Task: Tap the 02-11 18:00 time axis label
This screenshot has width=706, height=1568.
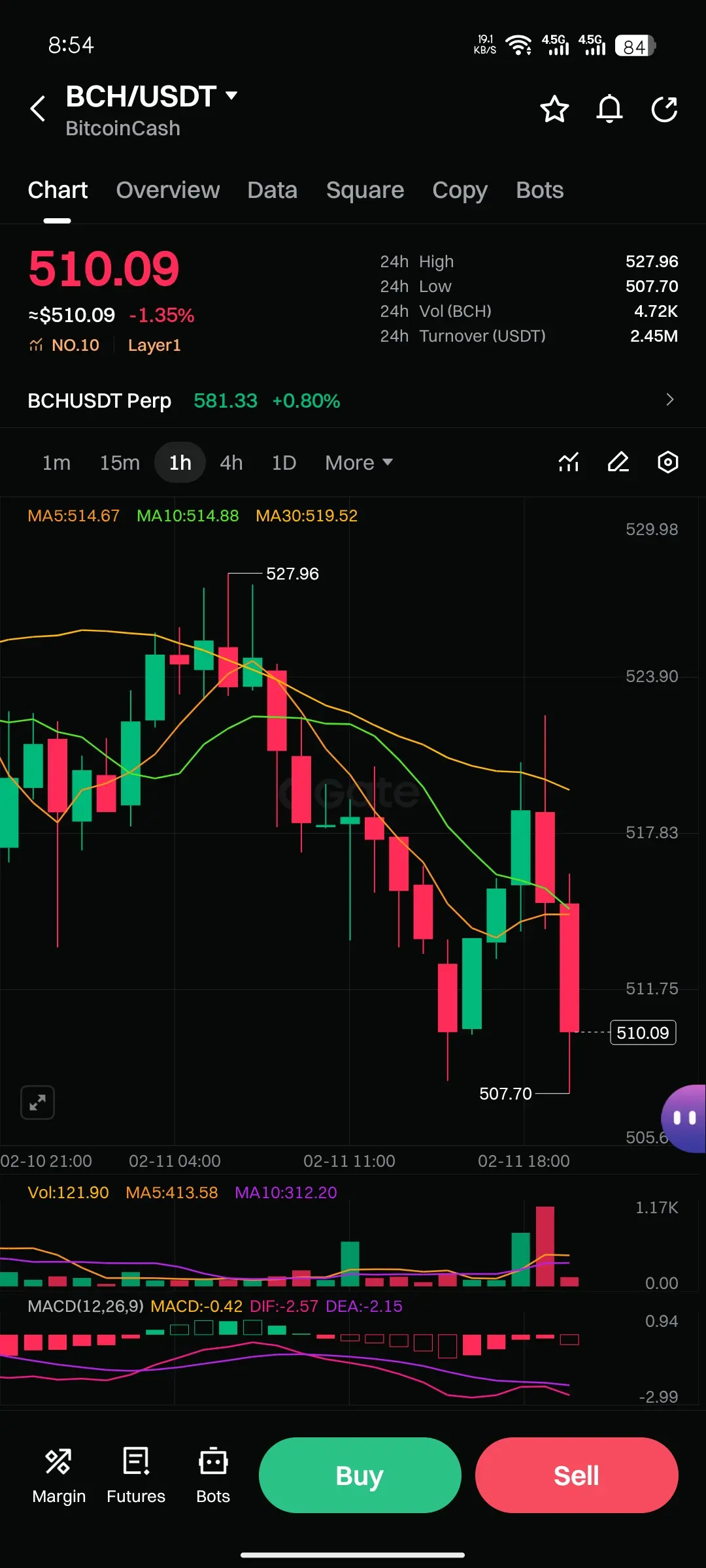Action: point(524,1161)
